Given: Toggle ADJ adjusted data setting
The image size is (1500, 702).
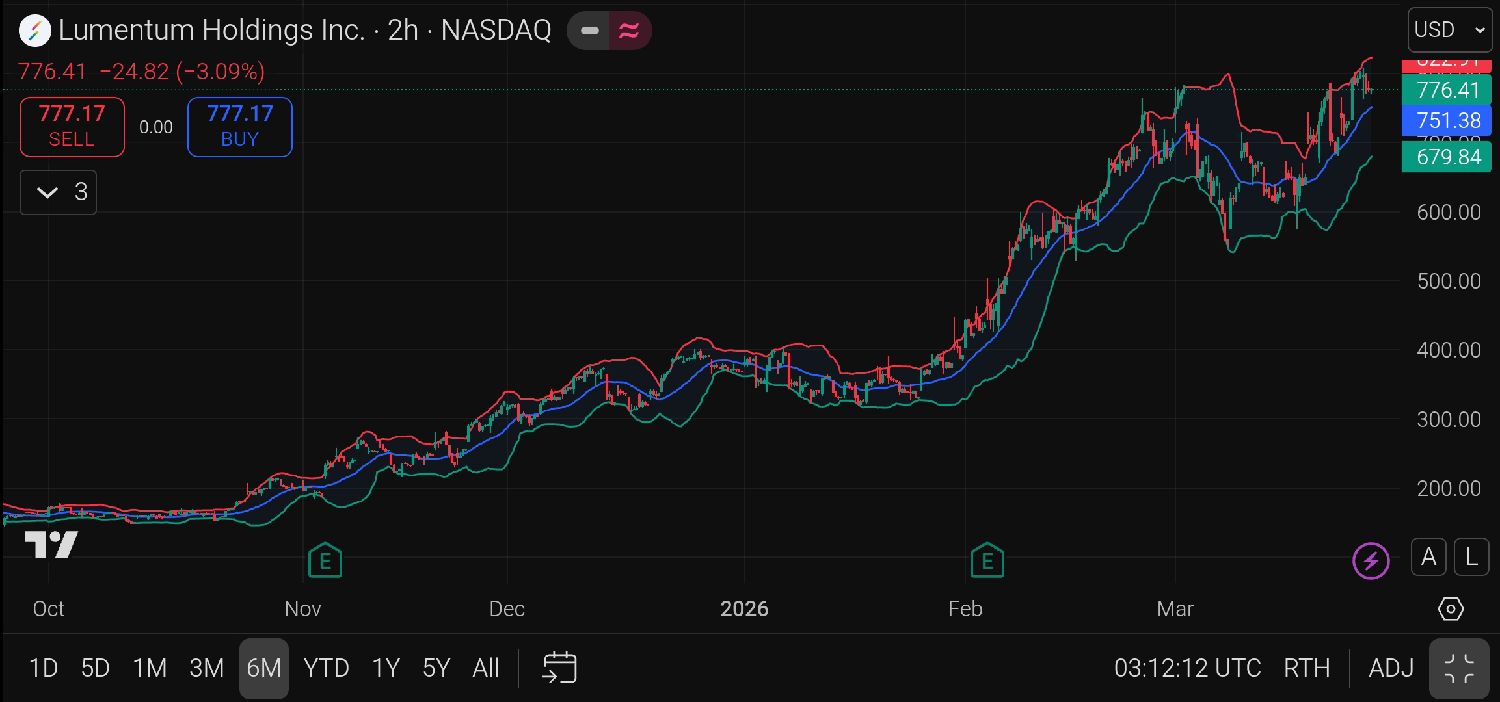Looking at the screenshot, I should (x=1391, y=668).
